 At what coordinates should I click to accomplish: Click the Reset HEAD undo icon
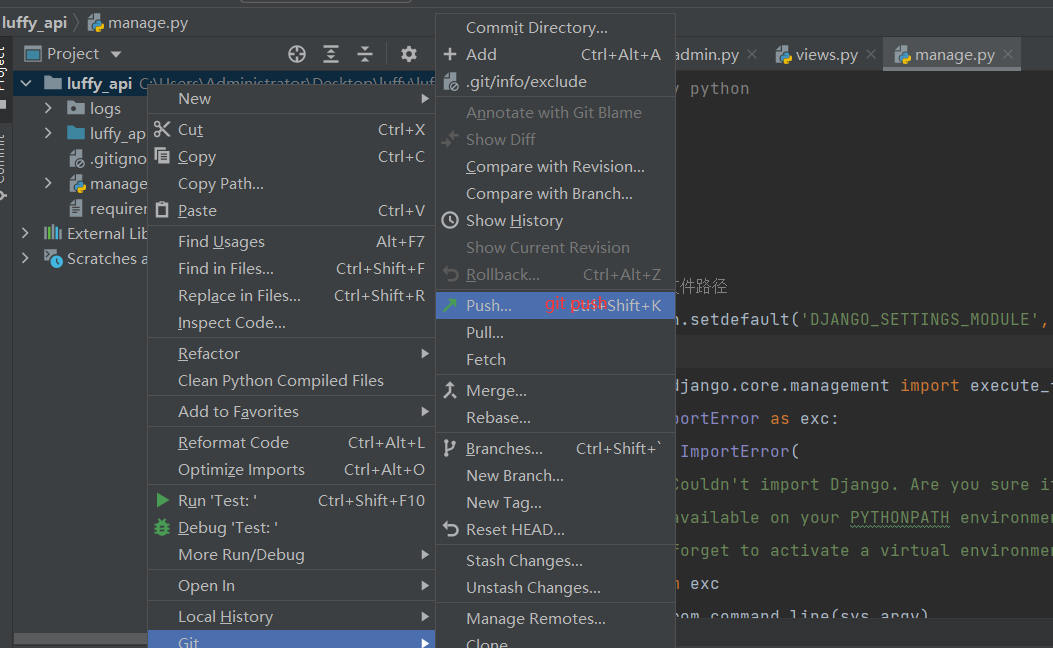click(x=450, y=529)
